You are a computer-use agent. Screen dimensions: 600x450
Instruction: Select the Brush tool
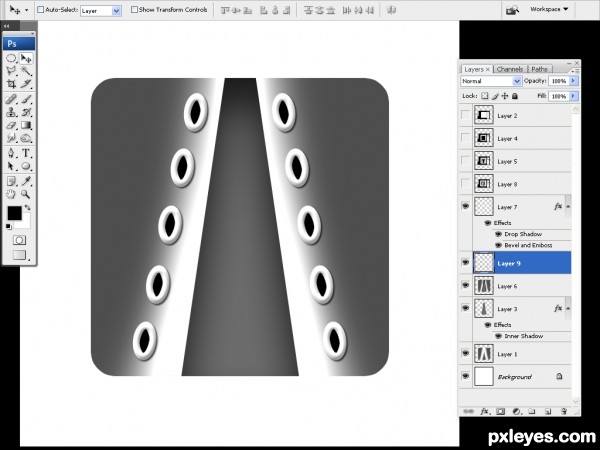(x=26, y=99)
